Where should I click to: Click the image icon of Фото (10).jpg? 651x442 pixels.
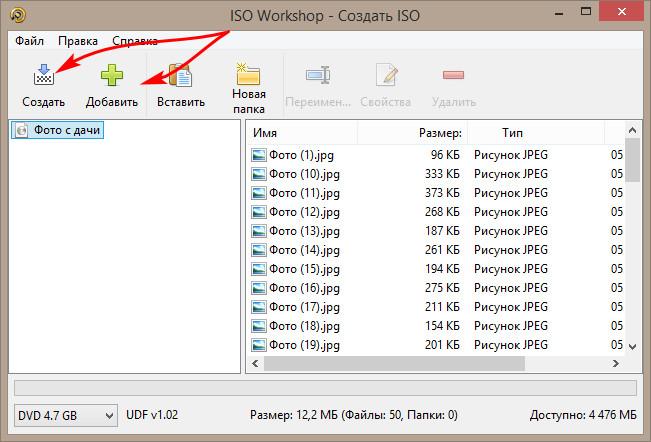(259, 174)
